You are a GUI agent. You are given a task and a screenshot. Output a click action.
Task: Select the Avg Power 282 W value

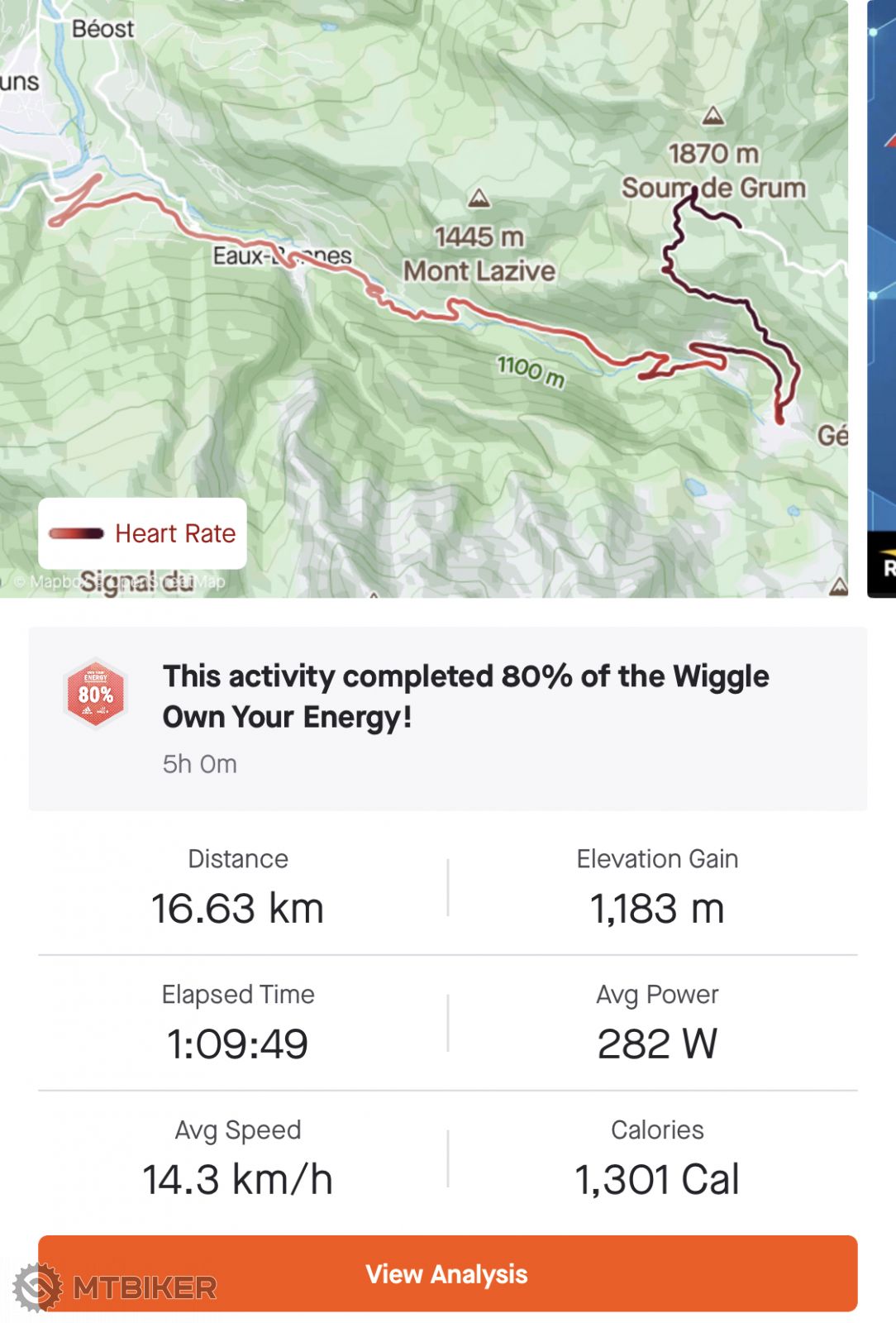click(x=657, y=1044)
